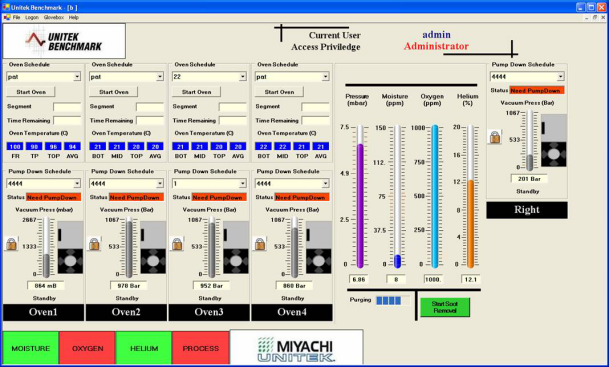The image size is (609, 367).
Task: Click the Oven3 padlock icon
Action: [177, 244]
